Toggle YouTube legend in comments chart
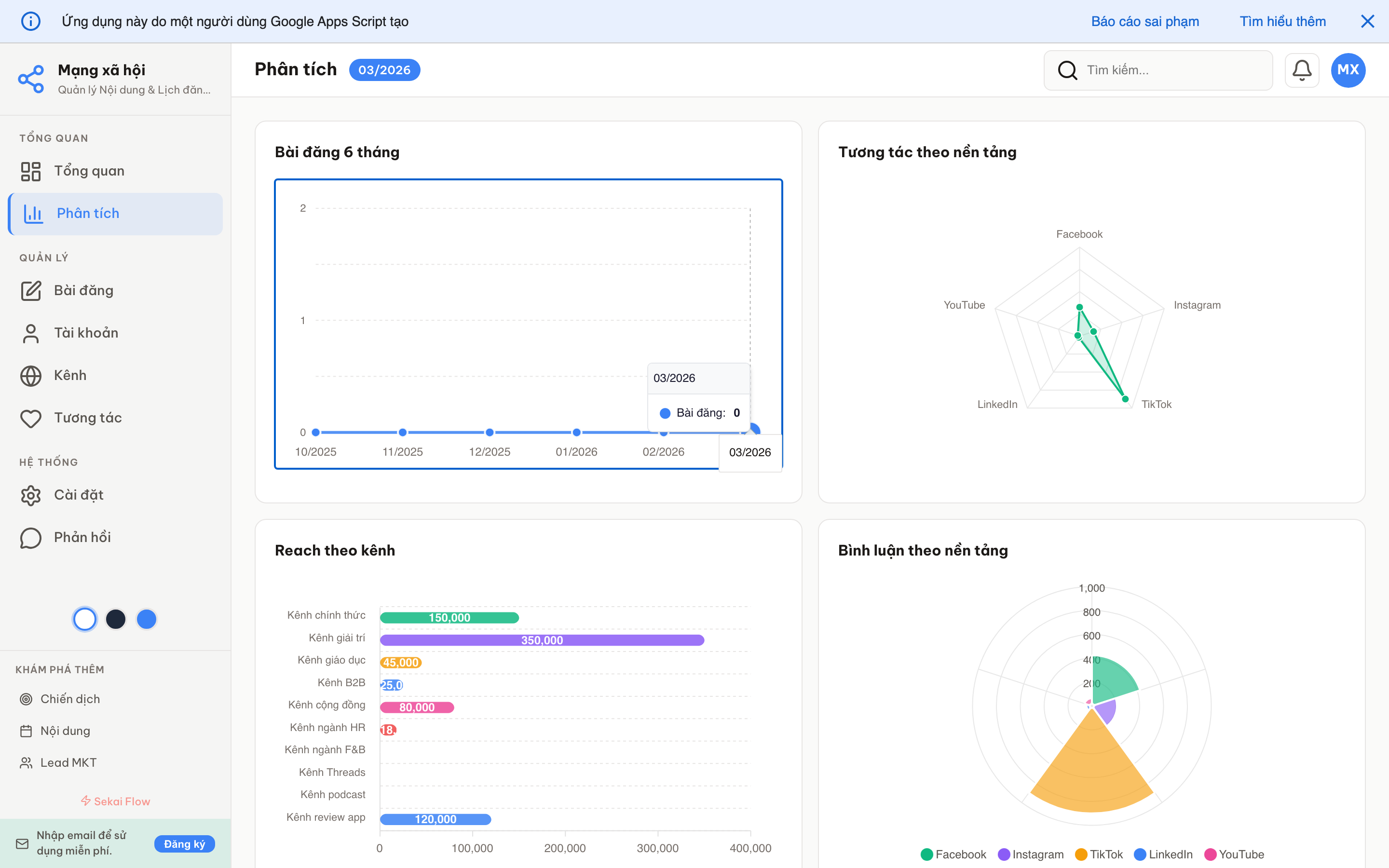This screenshot has width=1389, height=868. click(x=1234, y=854)
